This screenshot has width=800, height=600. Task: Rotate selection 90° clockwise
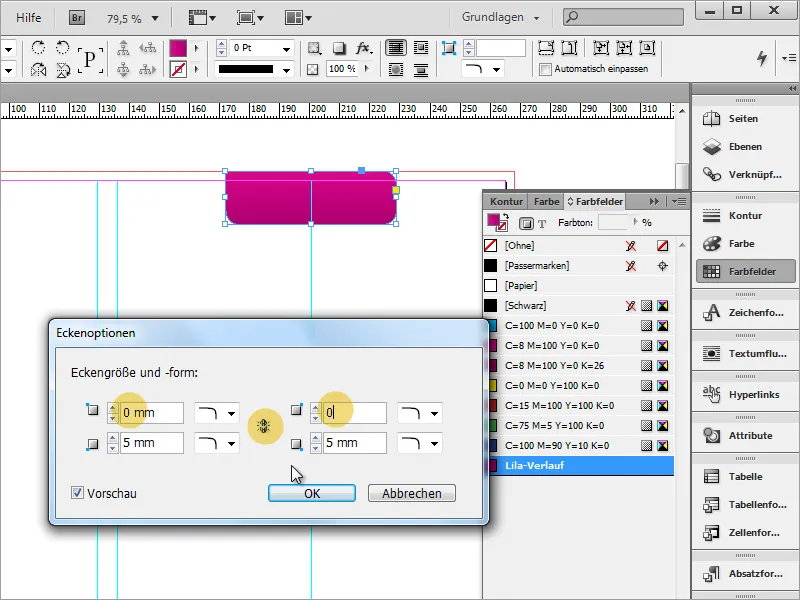(38, 48)
